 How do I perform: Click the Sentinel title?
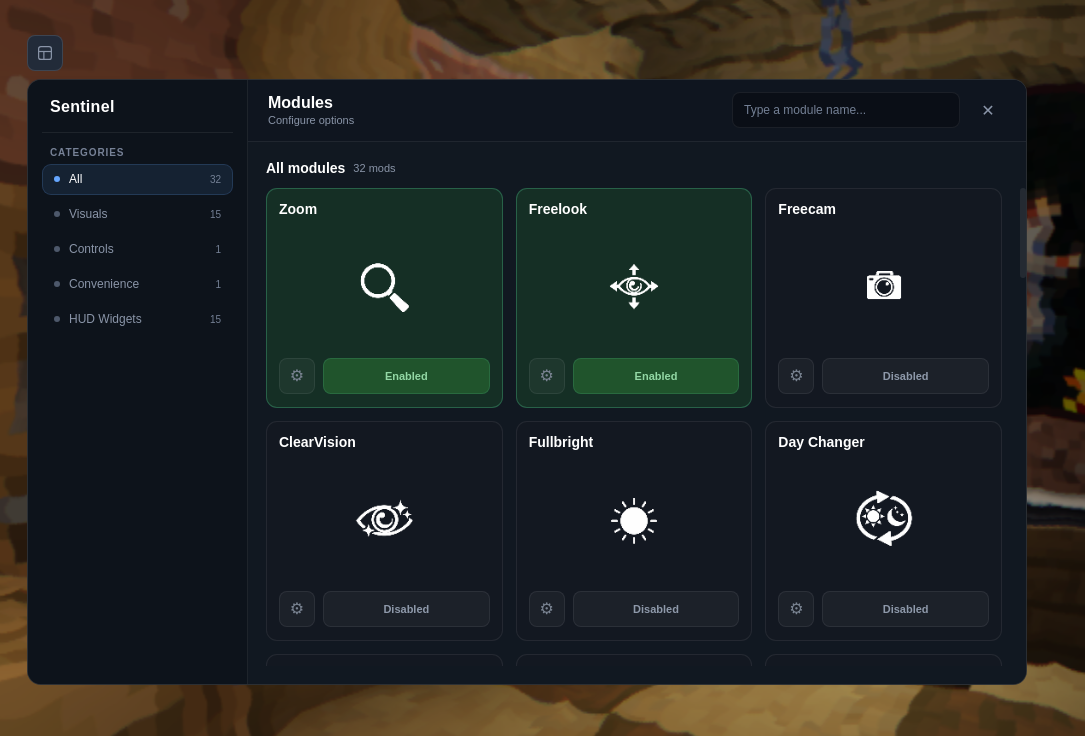point(82,107)
